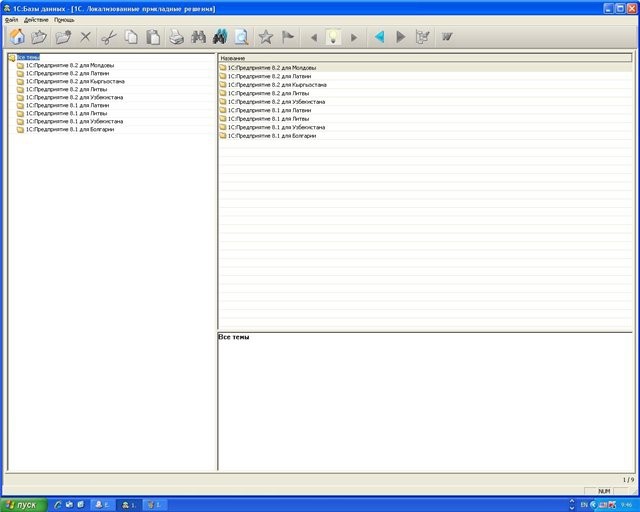Click the Название column header
This screenshot has height=512, width=640.
click(425, 58)
